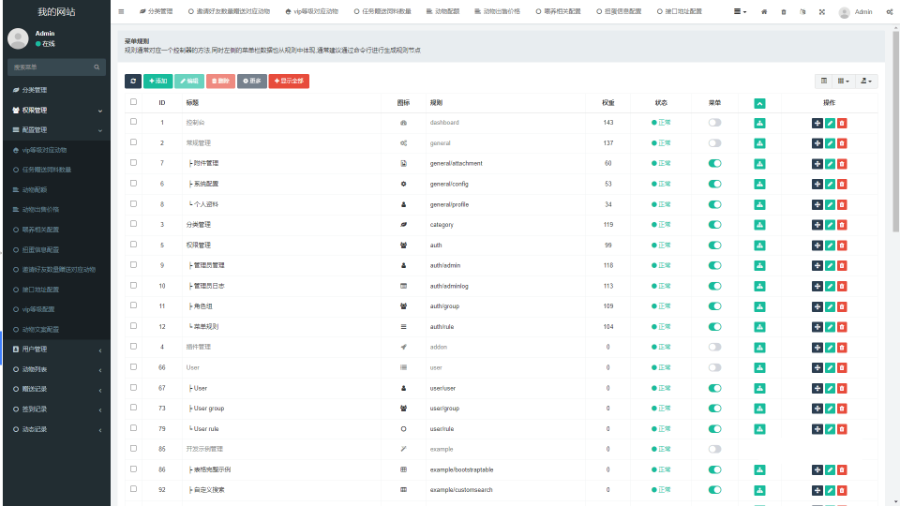
Task: Switch to the 分类管理 top tab
Action: tap(156, 12)
